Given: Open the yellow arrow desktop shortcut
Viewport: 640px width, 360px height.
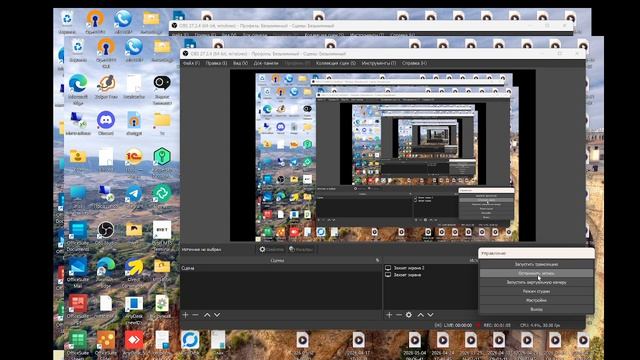Looking at the screenshot, I should [x=134, y=271].
